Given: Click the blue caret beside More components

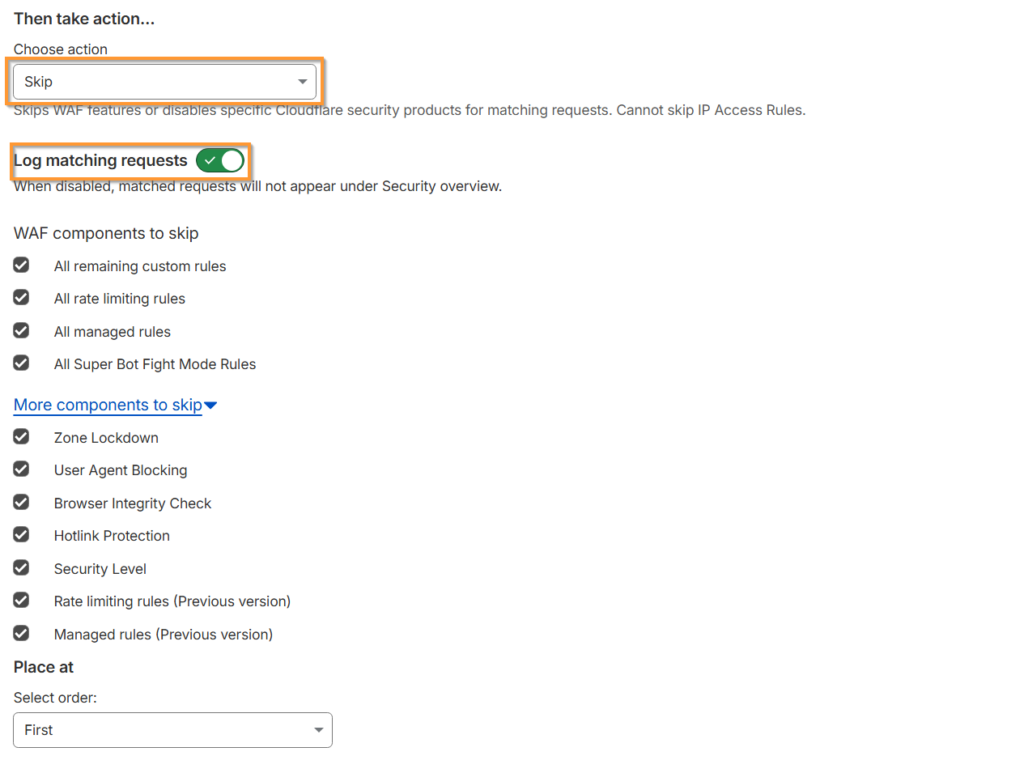Looking at the screenshot, I should [x=211, y=405].
